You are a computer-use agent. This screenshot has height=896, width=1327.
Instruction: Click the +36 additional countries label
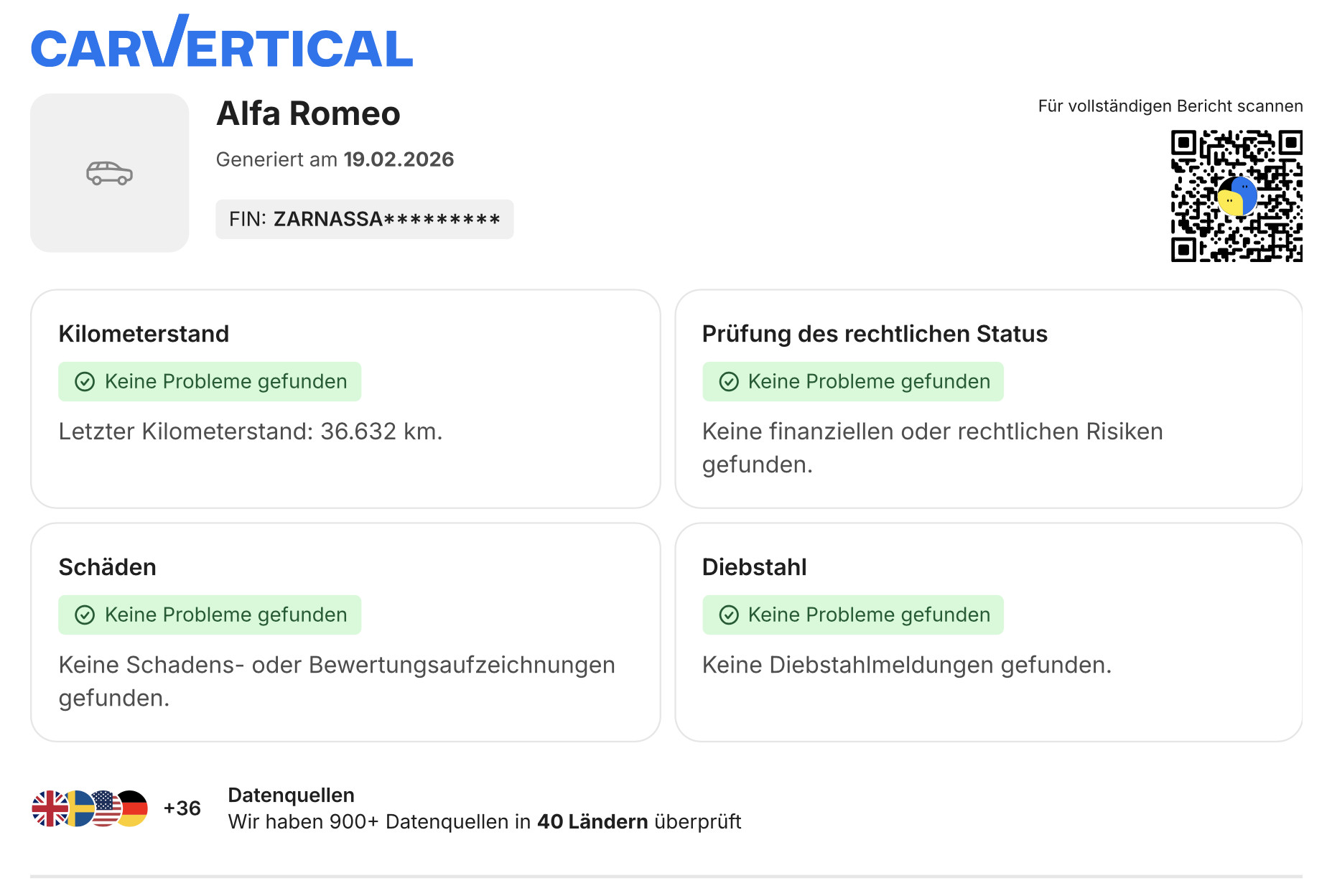182,808
